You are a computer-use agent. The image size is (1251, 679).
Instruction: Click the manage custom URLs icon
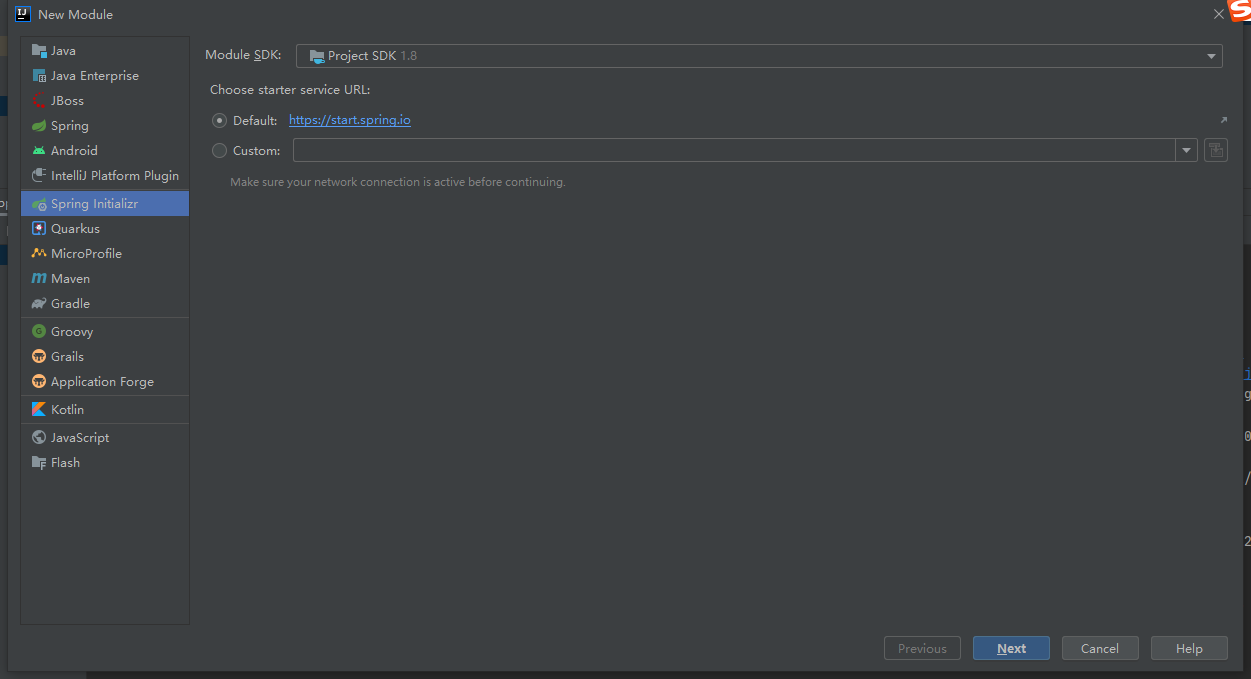1215,150
